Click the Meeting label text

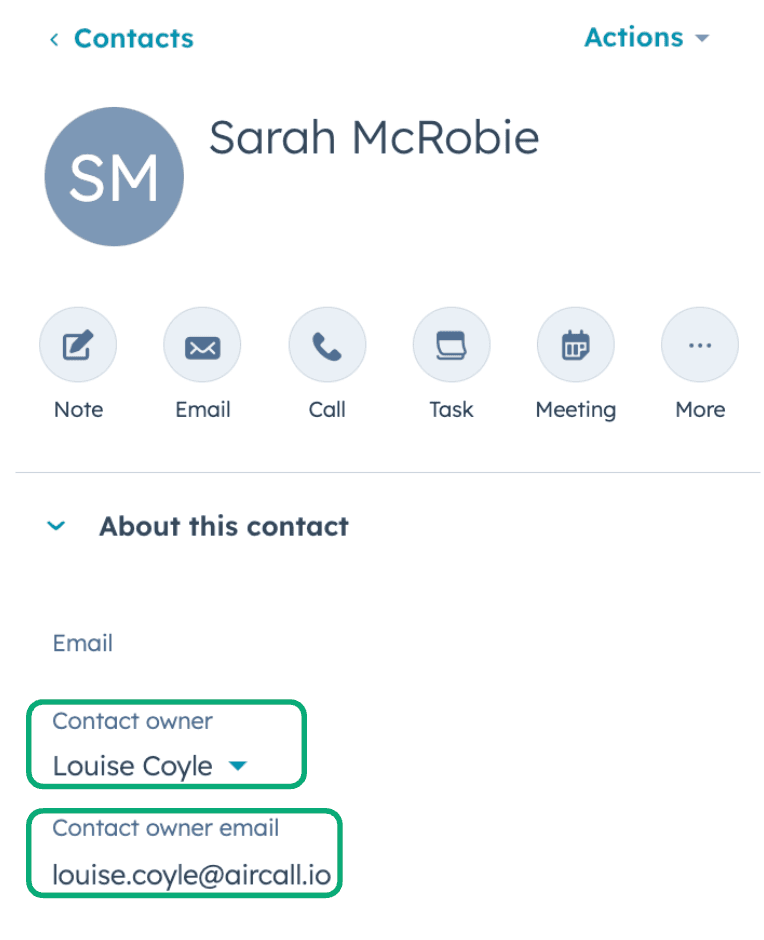[575, 409]
